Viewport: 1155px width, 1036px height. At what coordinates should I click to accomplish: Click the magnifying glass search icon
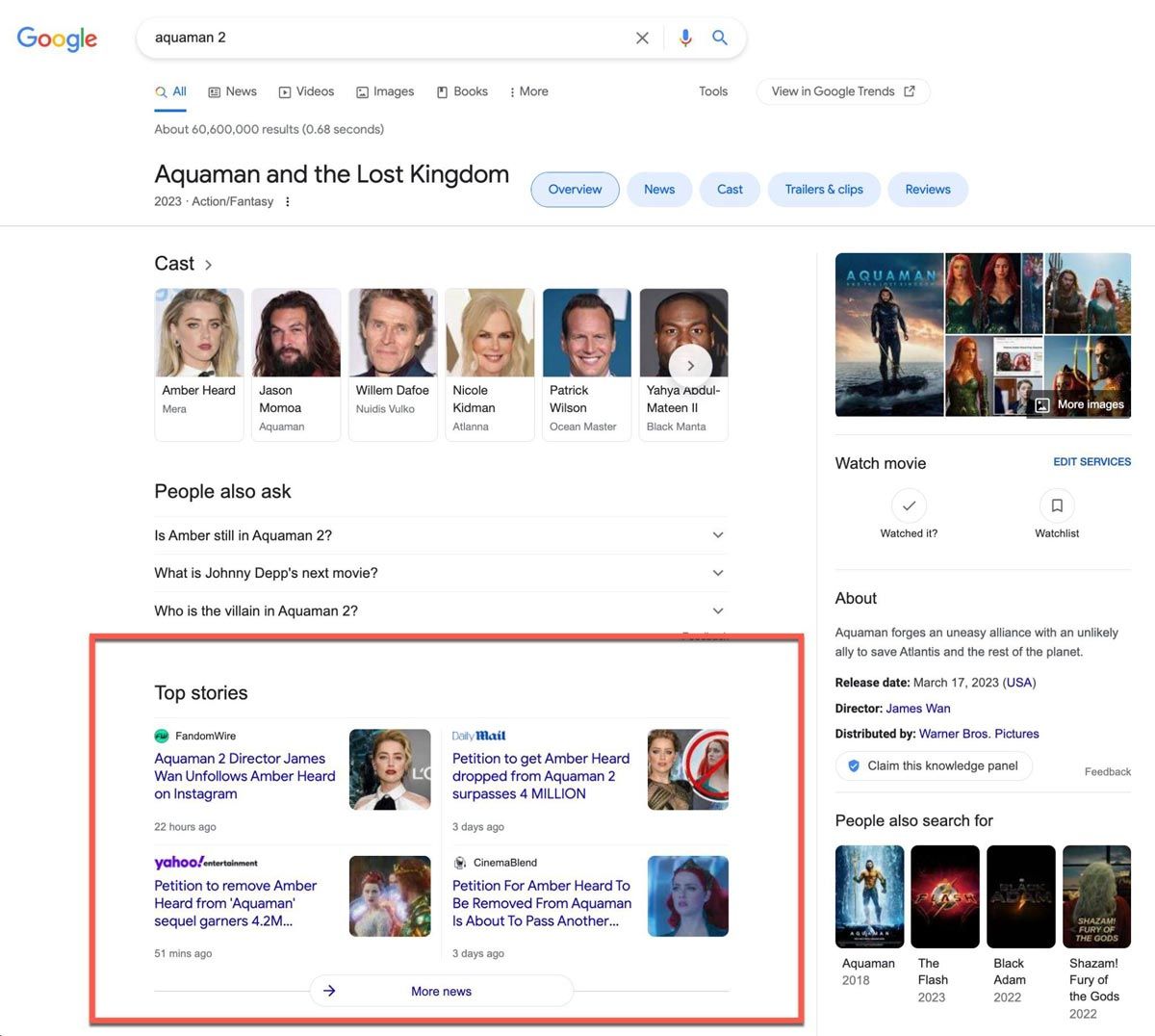719,38
